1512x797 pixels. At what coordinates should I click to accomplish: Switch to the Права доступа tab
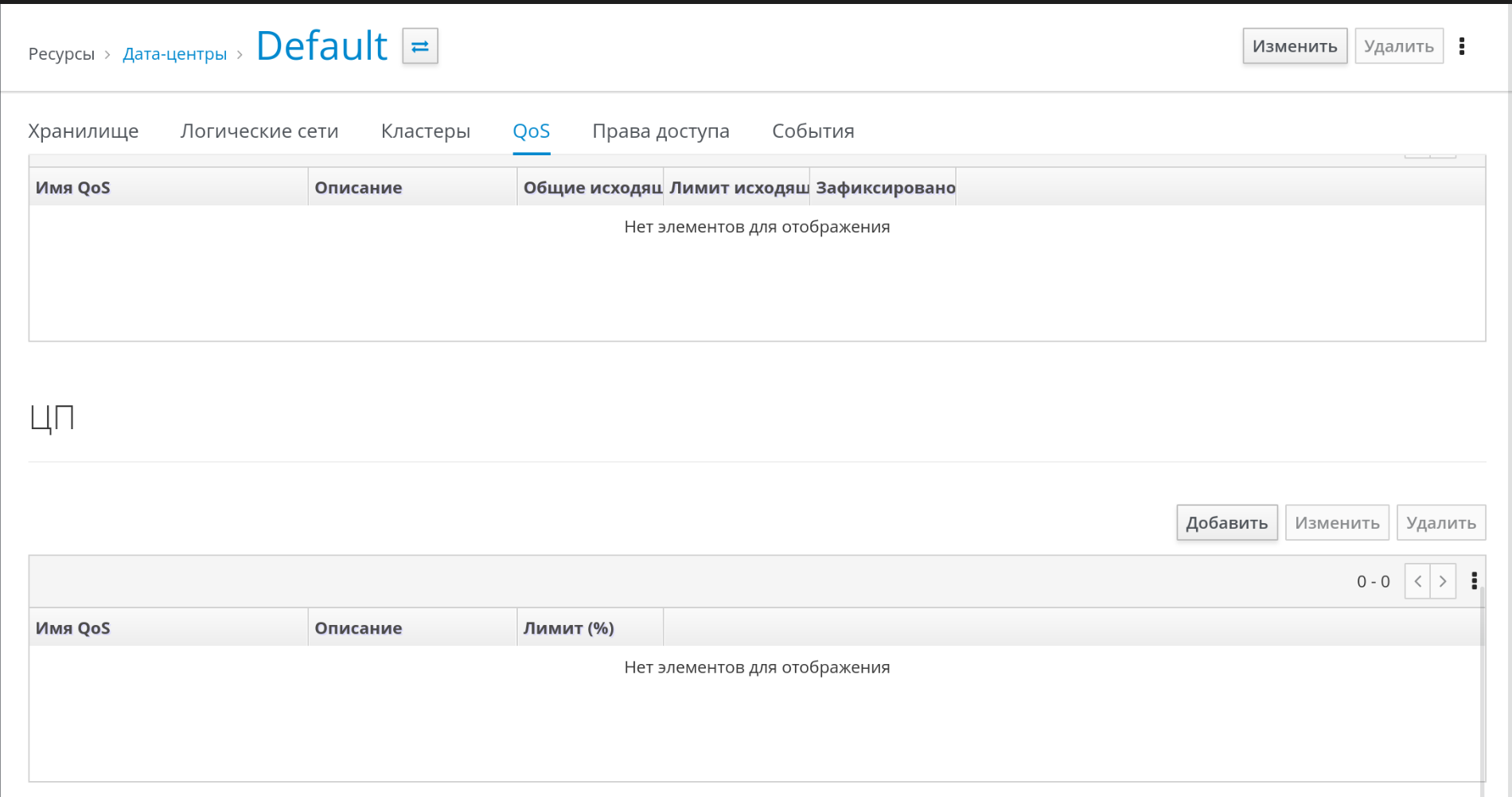(x=661, y=131)
